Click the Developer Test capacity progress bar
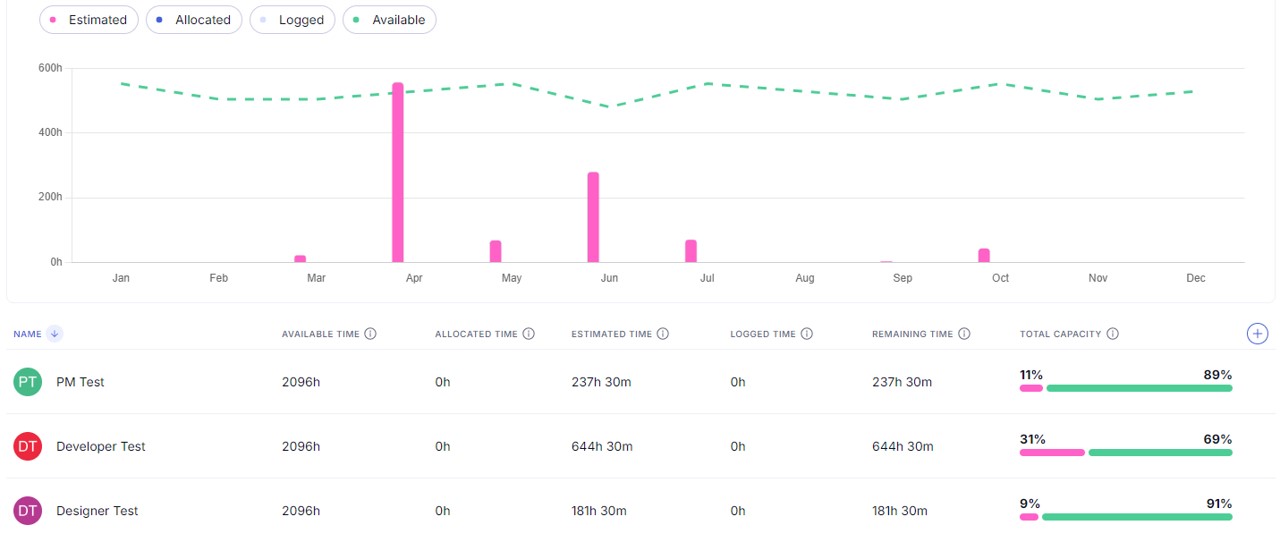1280x542 pixels. click(x=1125, y=453)
